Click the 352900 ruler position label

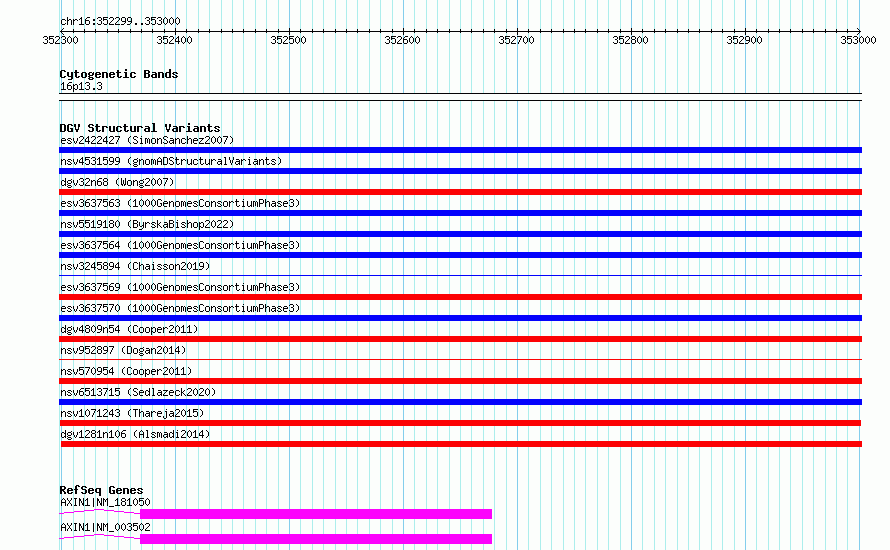(x=745, y=40)
